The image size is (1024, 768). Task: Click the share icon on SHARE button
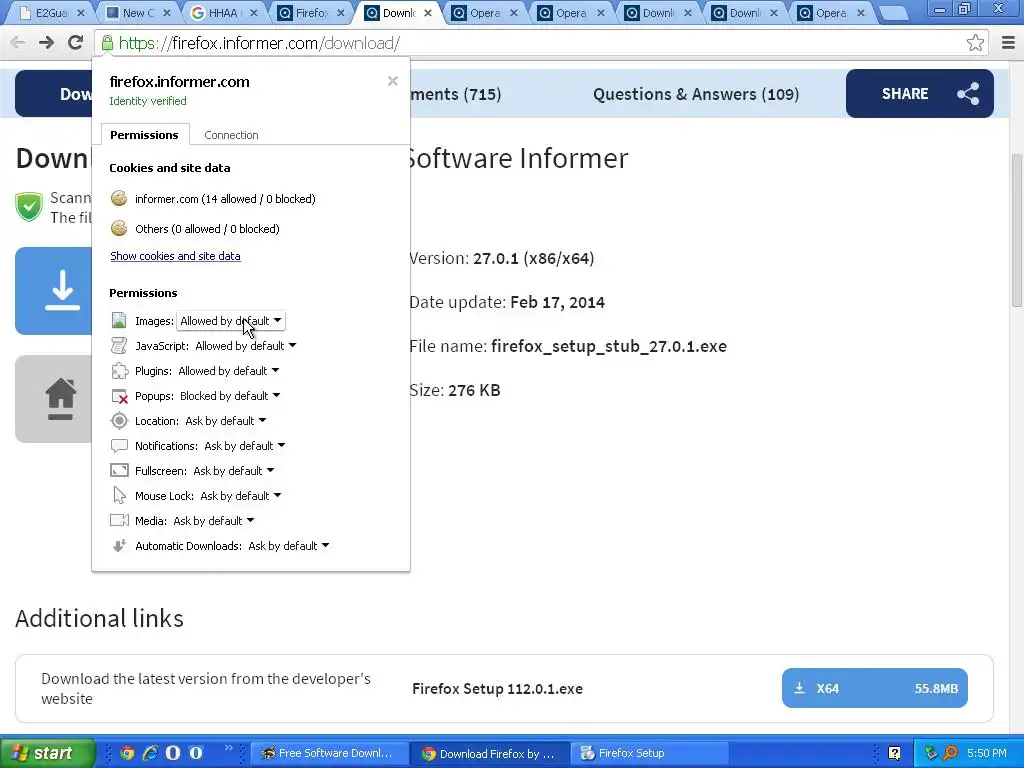point(968,94)
